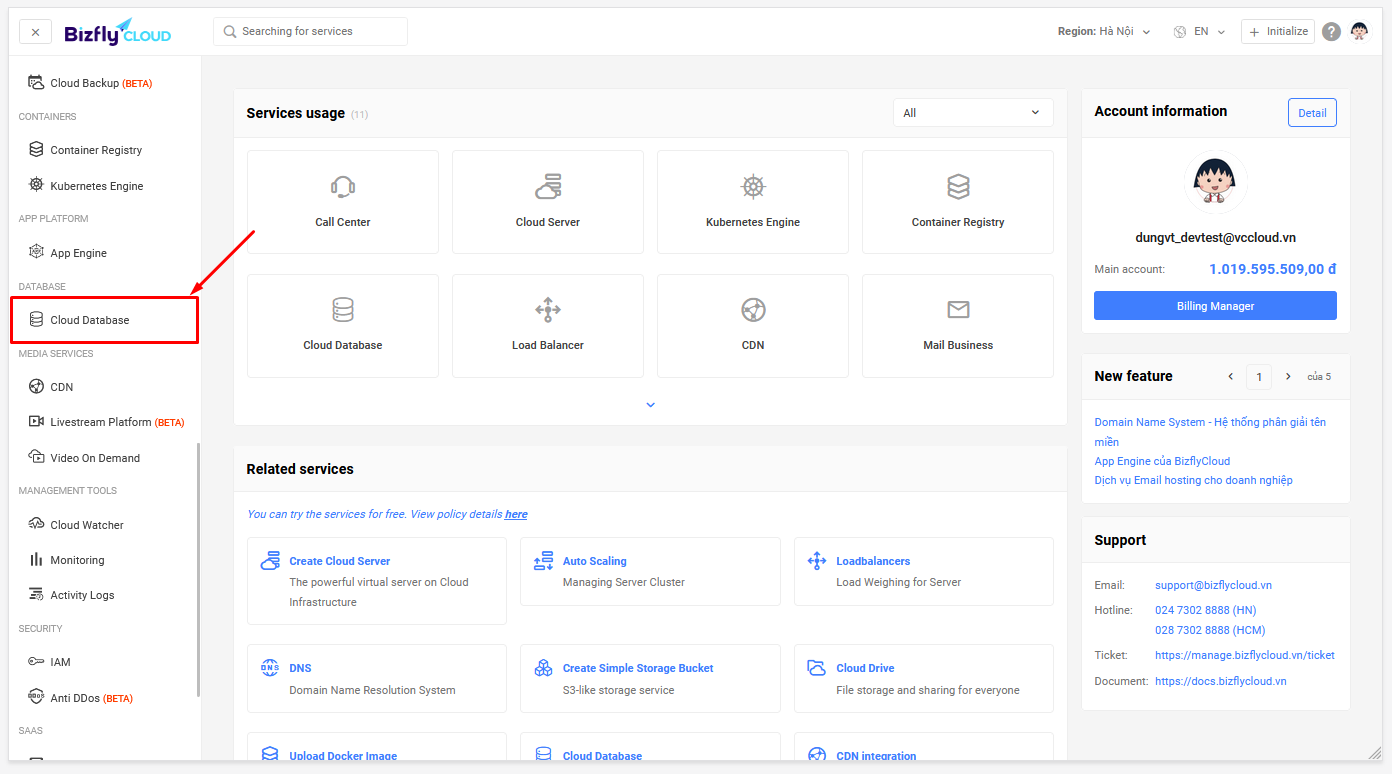Click the 028 7302 8888 (HCM) hotline
Viewport: 1392px width, 774px height.
[x=1210, y=630]
